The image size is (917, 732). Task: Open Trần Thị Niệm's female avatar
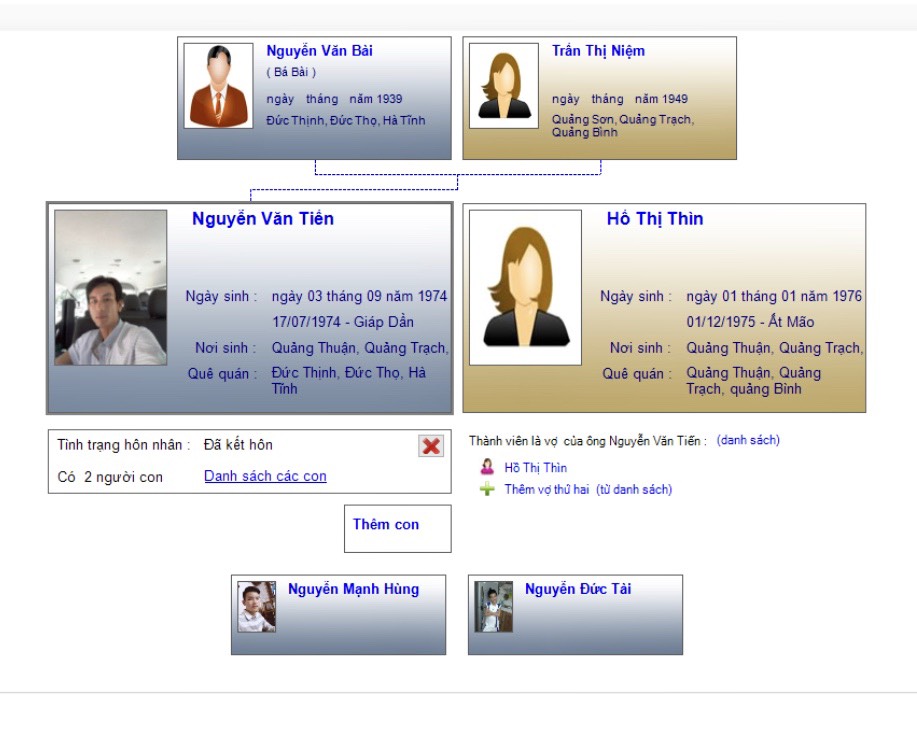[x=504, y=85]
